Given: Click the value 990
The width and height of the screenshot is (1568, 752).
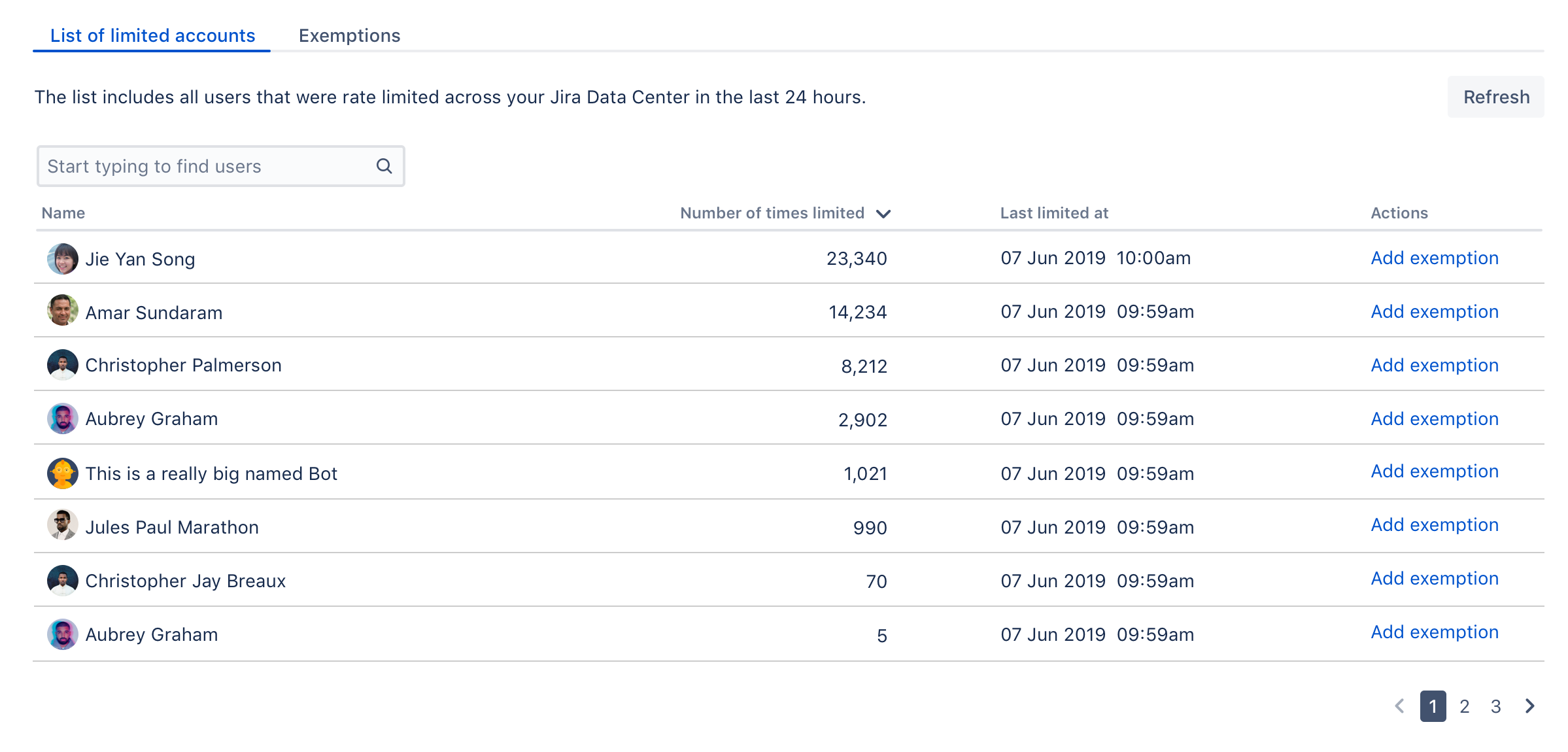Looking at the screenshot, I should coord(870,528).
